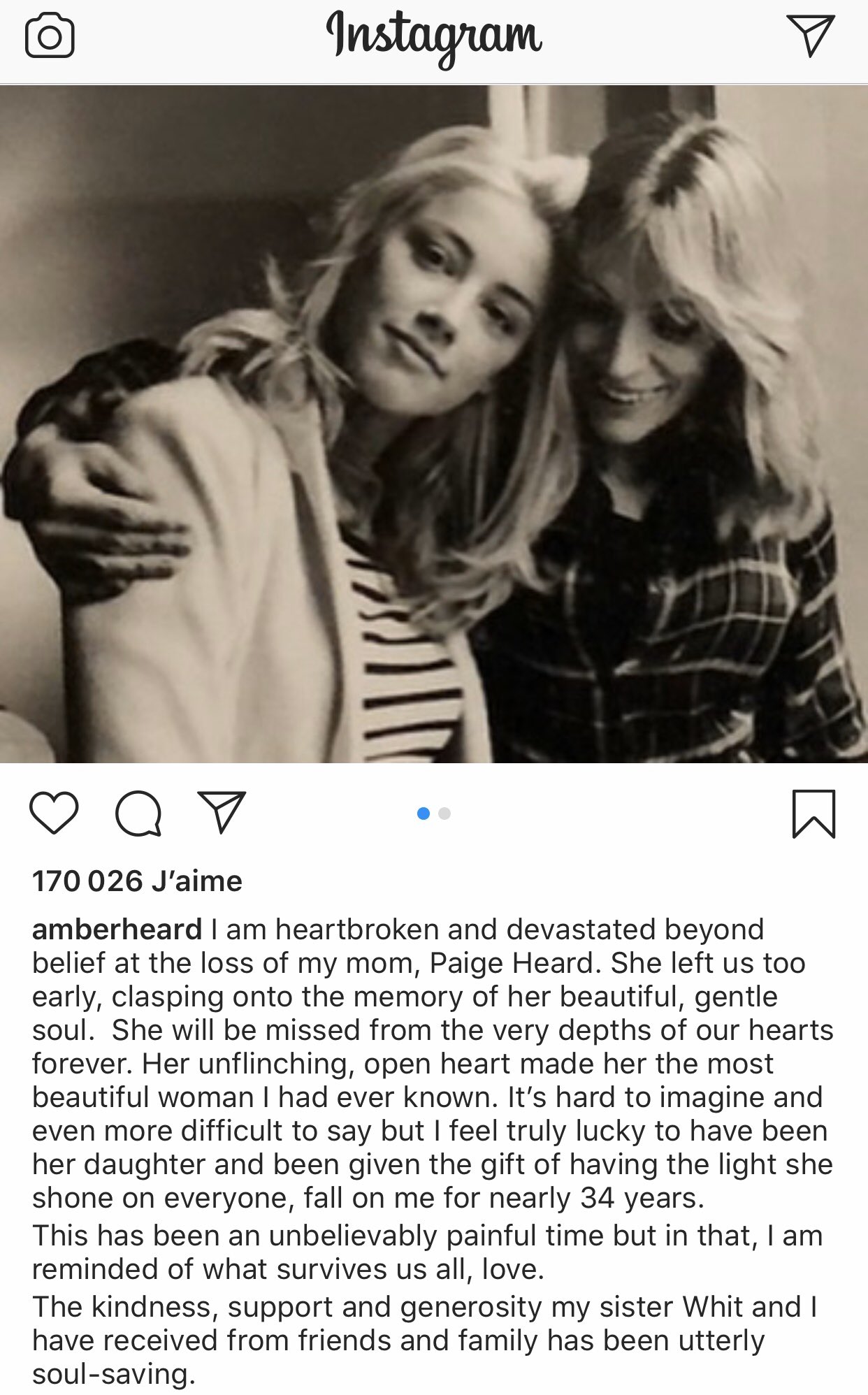The image size is (868, 1395).
Task: Tap the Instagram logo in the header
Action: (433, 39)
